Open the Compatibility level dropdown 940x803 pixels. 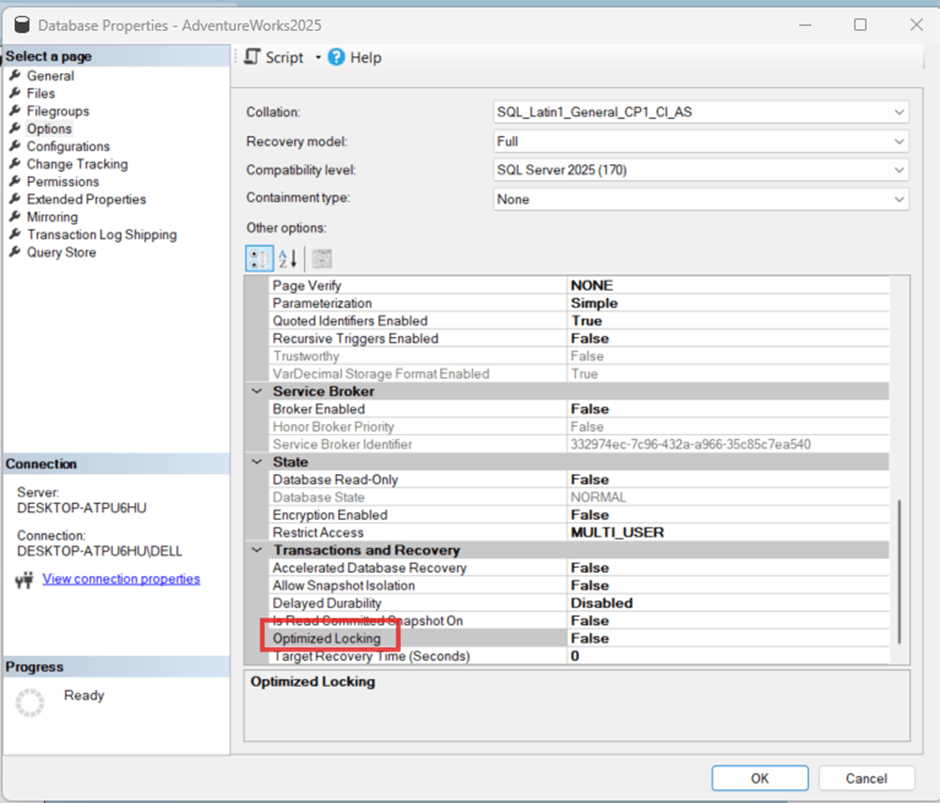coord(700,170)
